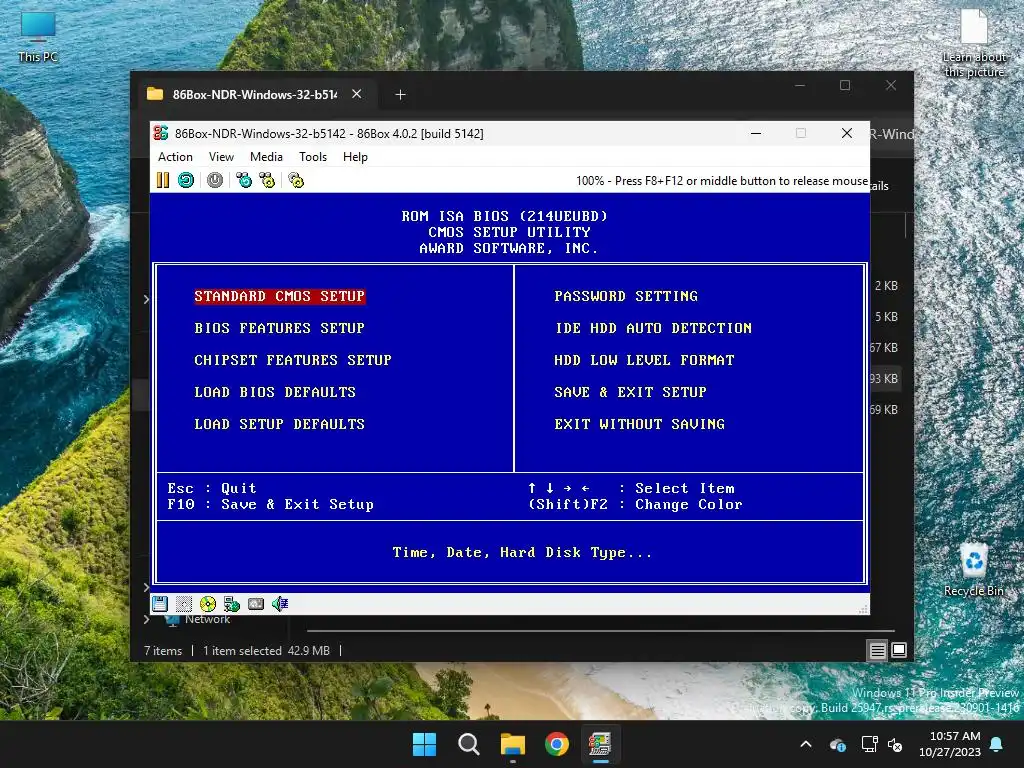This screenshot has height=768, width=1024.
Task: Click the Hard Reset toolbar icon
Action: tap(186, 180)
